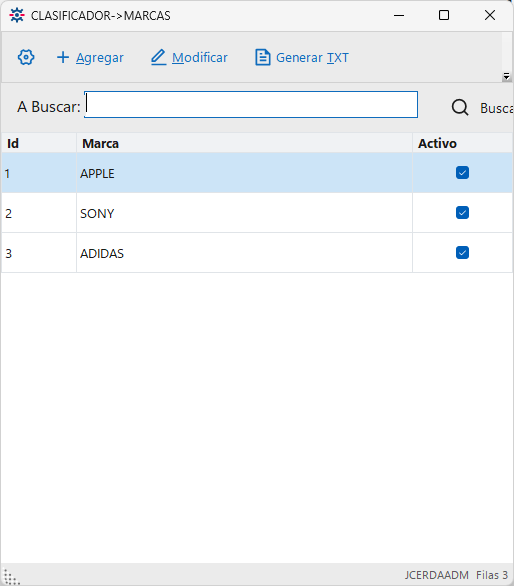
Task: Select the APPLE row cell
Action: [x=244, y=173]
